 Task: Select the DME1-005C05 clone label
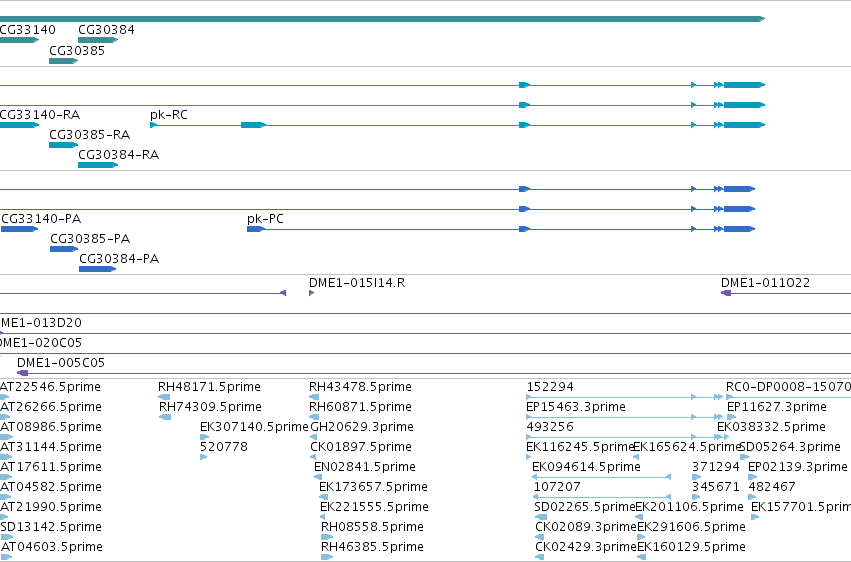point(61,362)
